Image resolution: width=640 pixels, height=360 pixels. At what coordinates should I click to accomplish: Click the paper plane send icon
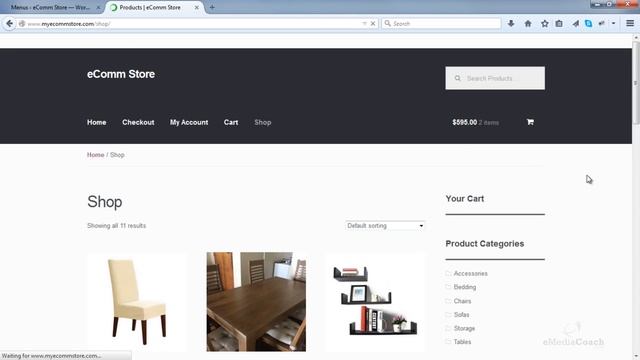576,24
